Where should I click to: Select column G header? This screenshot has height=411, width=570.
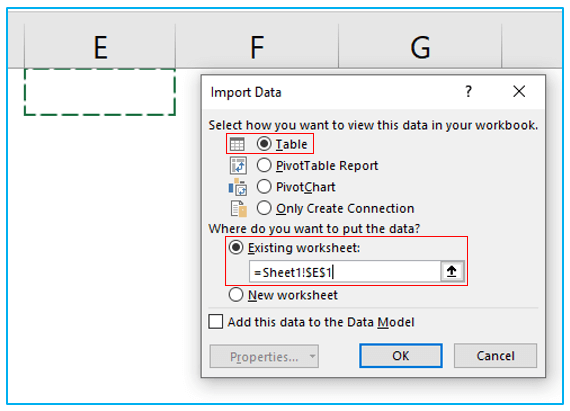pyautogui.click(x=420, y=47)
